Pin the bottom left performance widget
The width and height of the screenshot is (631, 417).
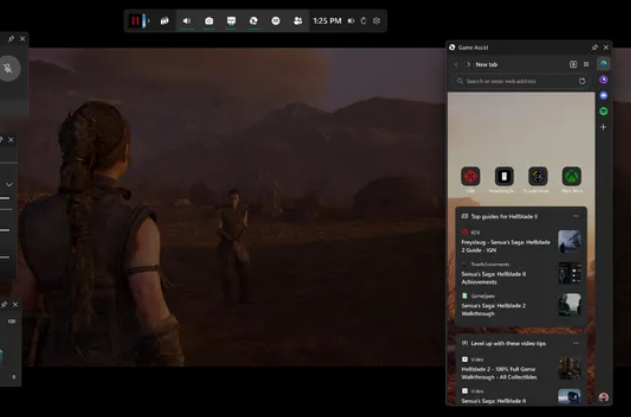(x=4, y=305)
